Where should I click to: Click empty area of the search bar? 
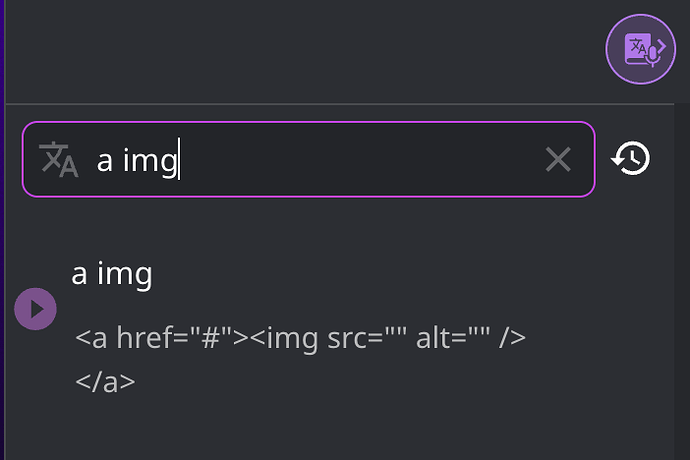point(361,159)
